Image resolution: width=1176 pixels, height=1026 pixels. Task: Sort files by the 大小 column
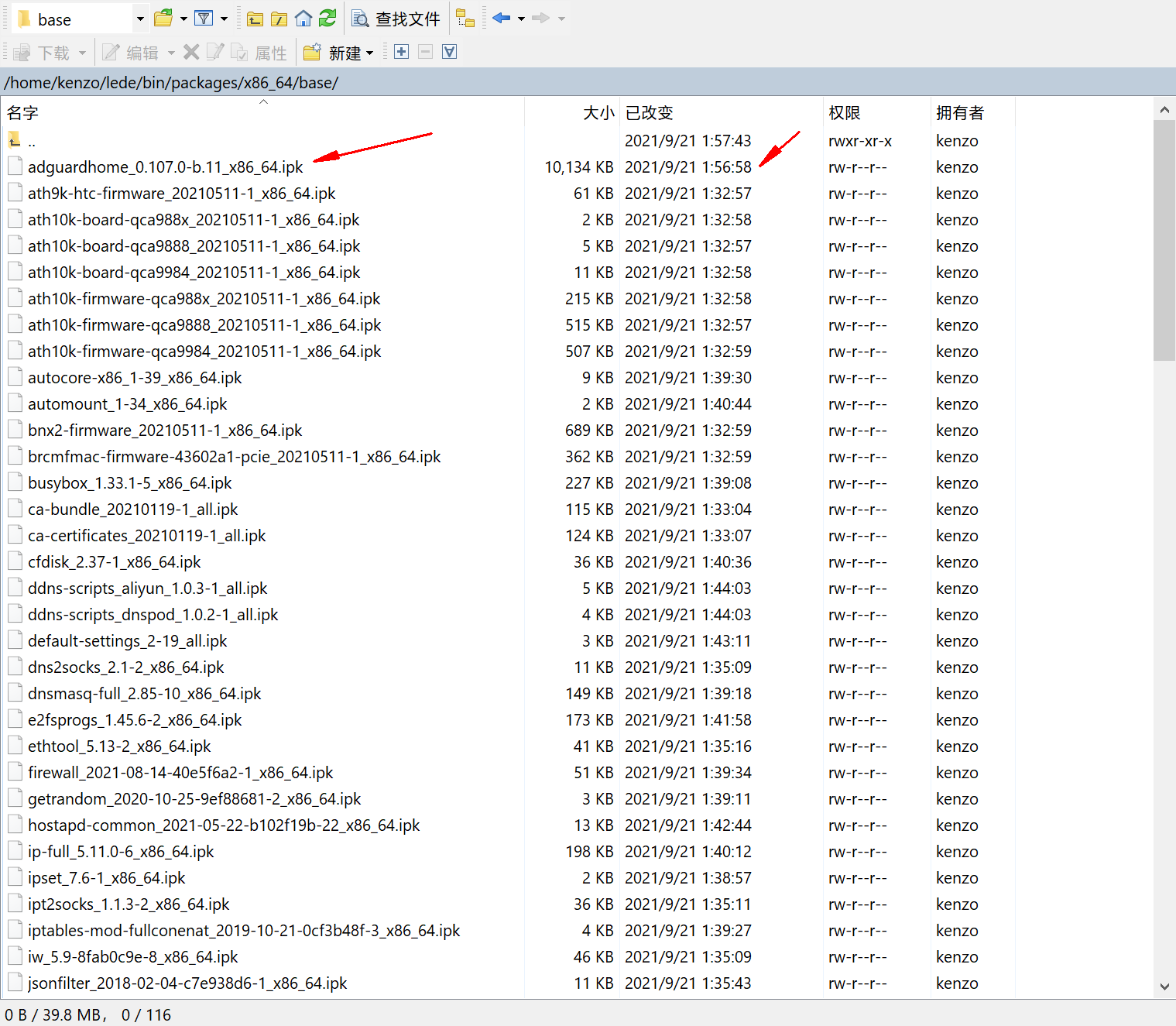click(598, 112)
